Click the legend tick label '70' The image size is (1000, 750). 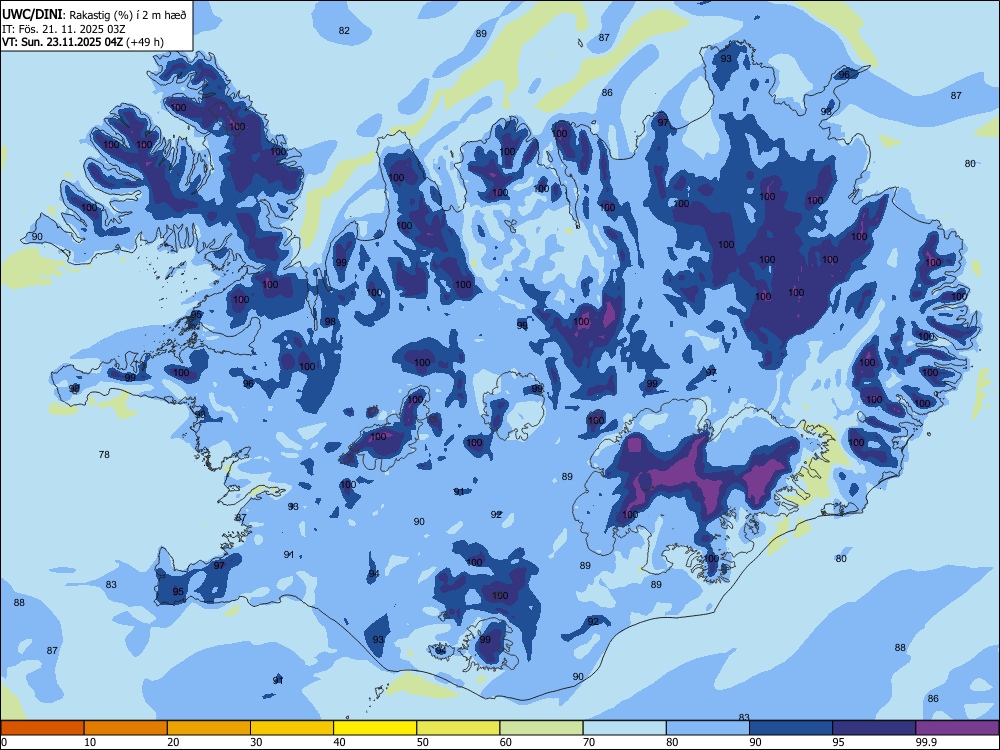click(589, 742)
